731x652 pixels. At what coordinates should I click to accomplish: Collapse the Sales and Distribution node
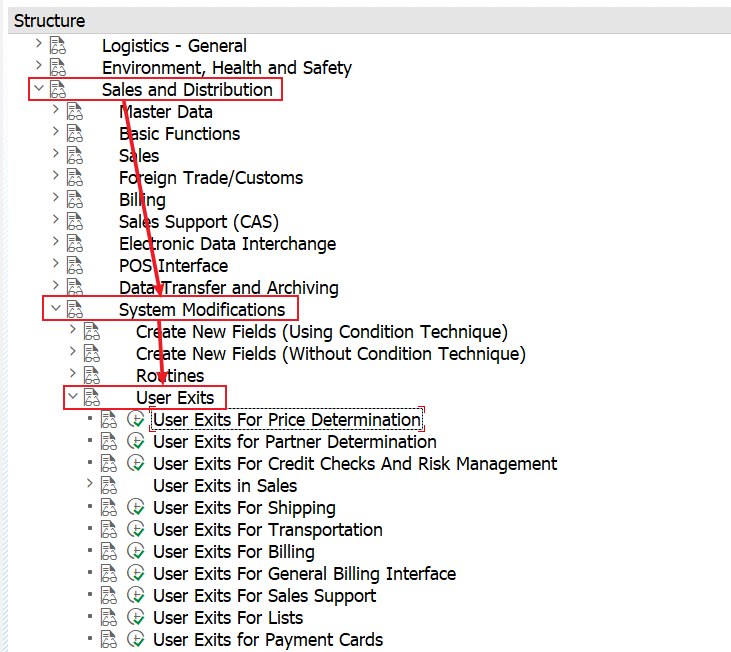coord(39,88)
